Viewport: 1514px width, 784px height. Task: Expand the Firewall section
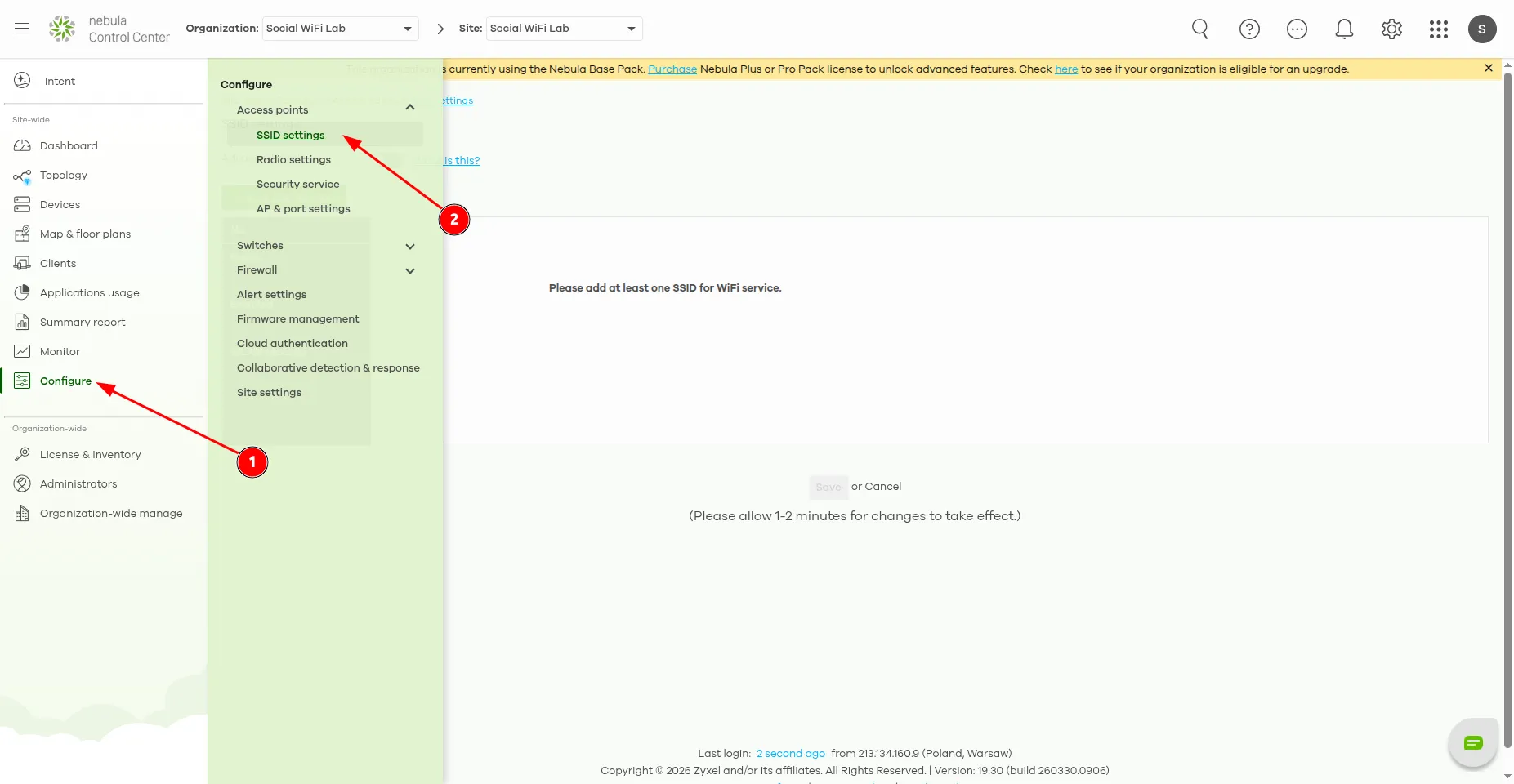coord(410,270)
